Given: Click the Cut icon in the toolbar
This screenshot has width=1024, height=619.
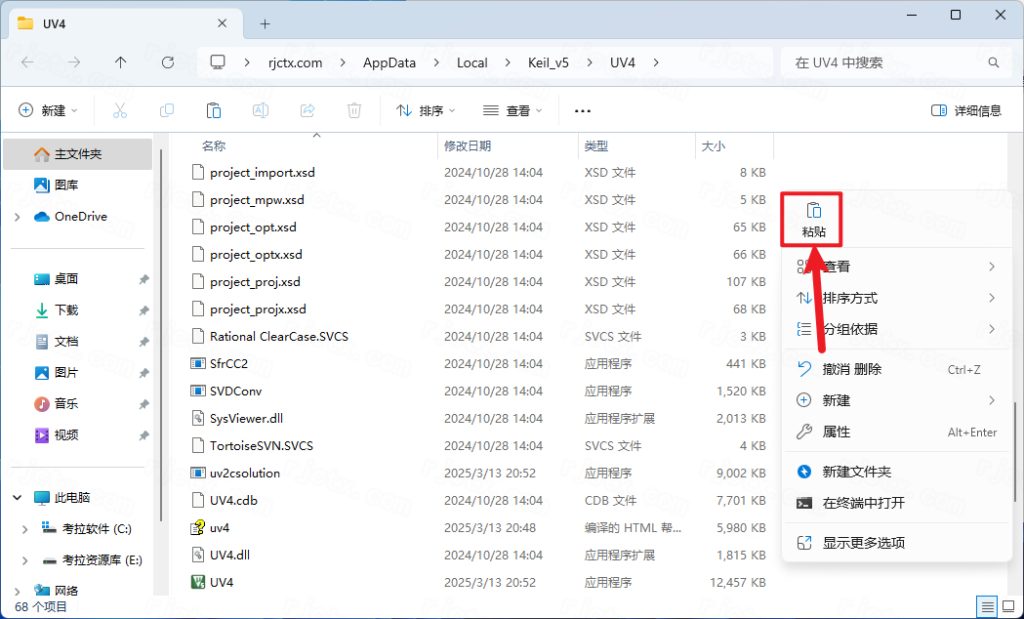Looking at the screenshot, I should [120, 110].
